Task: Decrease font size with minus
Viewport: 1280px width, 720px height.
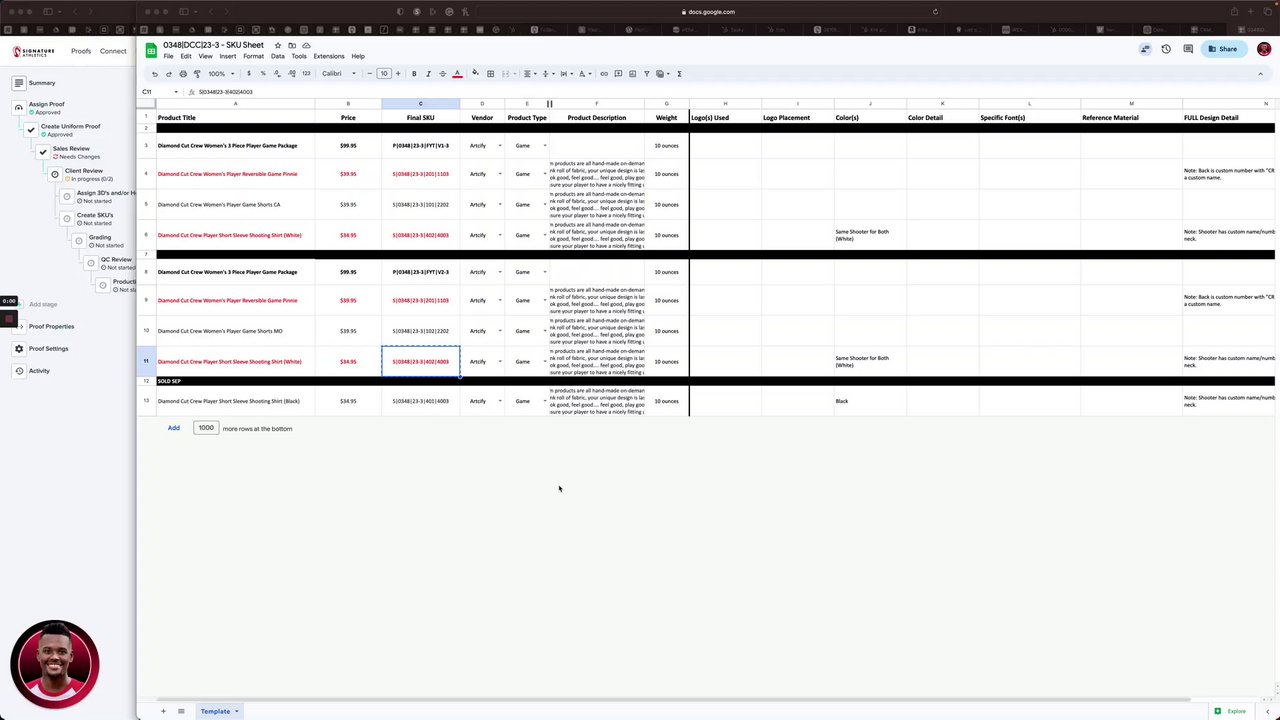Action: [369, 73]
